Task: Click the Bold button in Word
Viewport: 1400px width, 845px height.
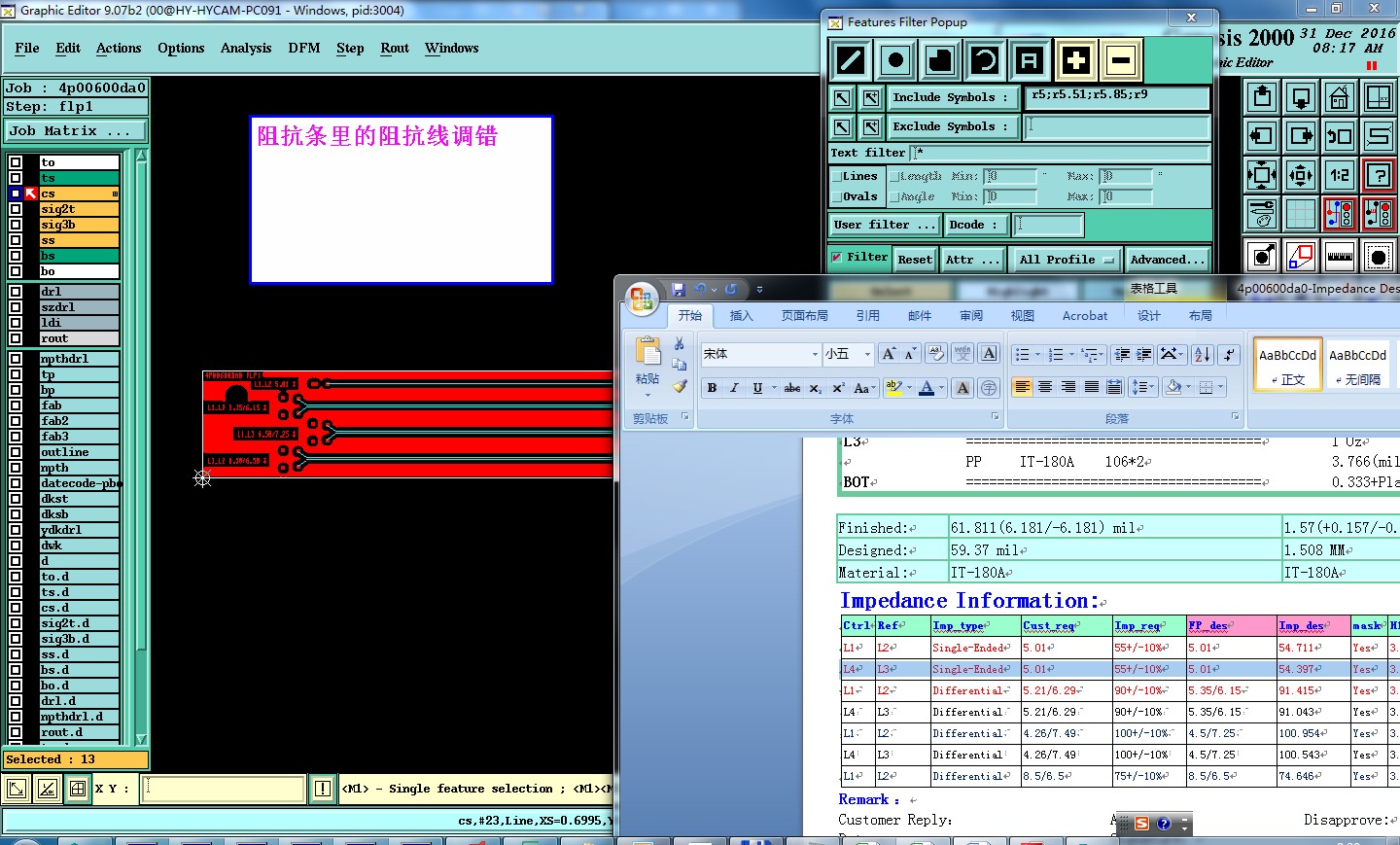Action: pos(712,388)
